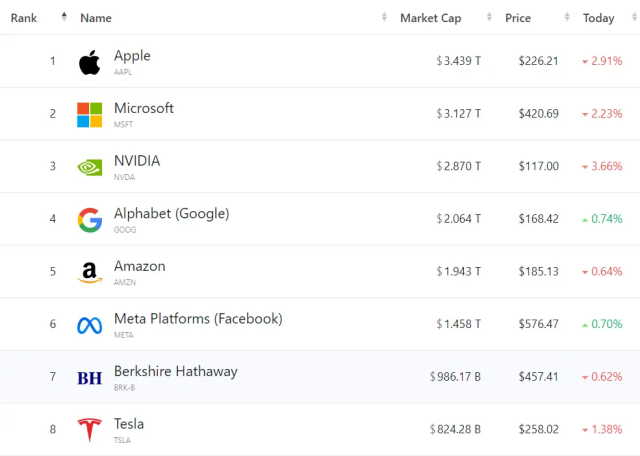Click the NVDA ticker symbol
The height and width of the screenshot is (456, 640).
pos(124,177)
